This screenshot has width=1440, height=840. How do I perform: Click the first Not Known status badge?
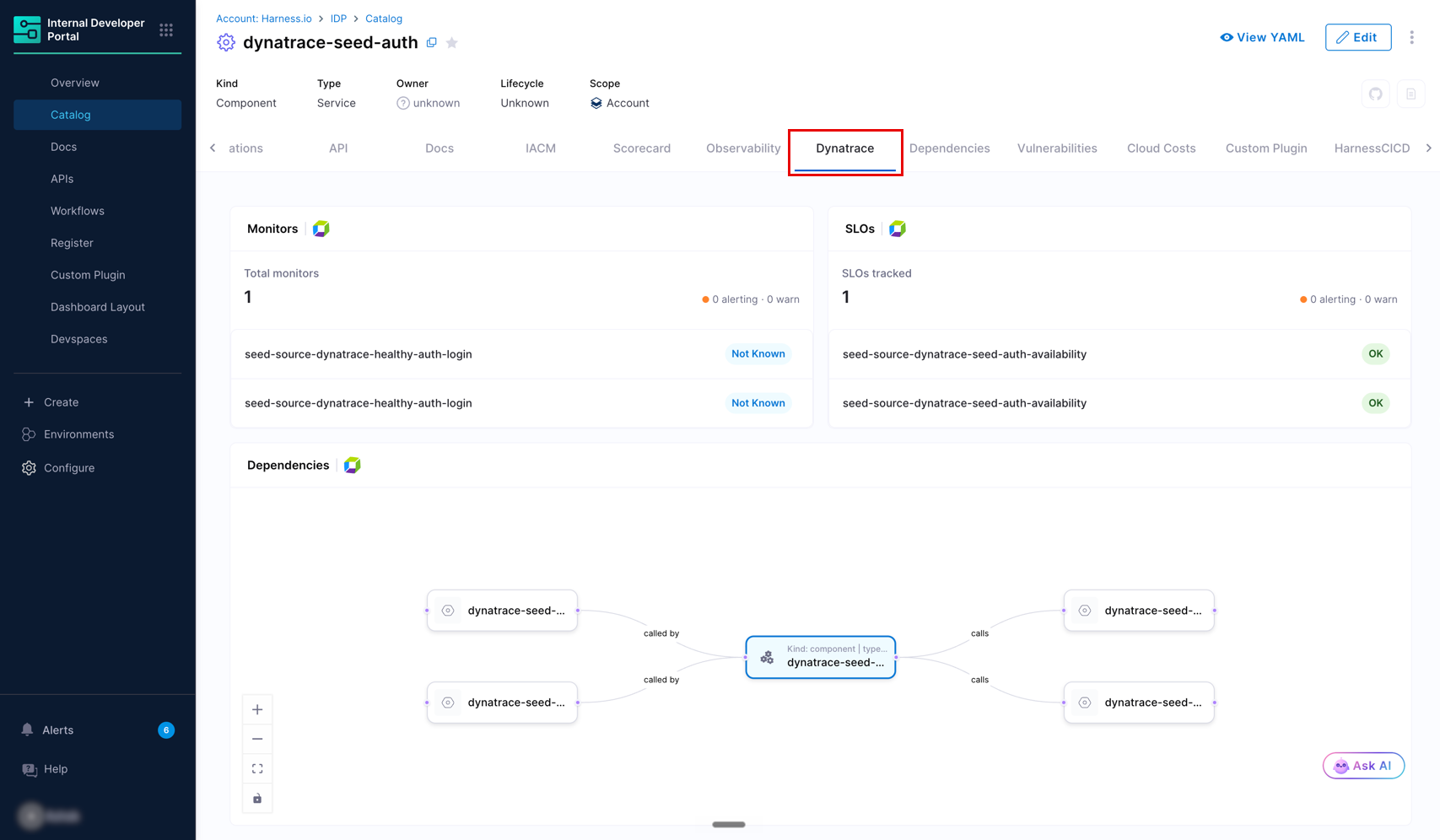point(758,354)
